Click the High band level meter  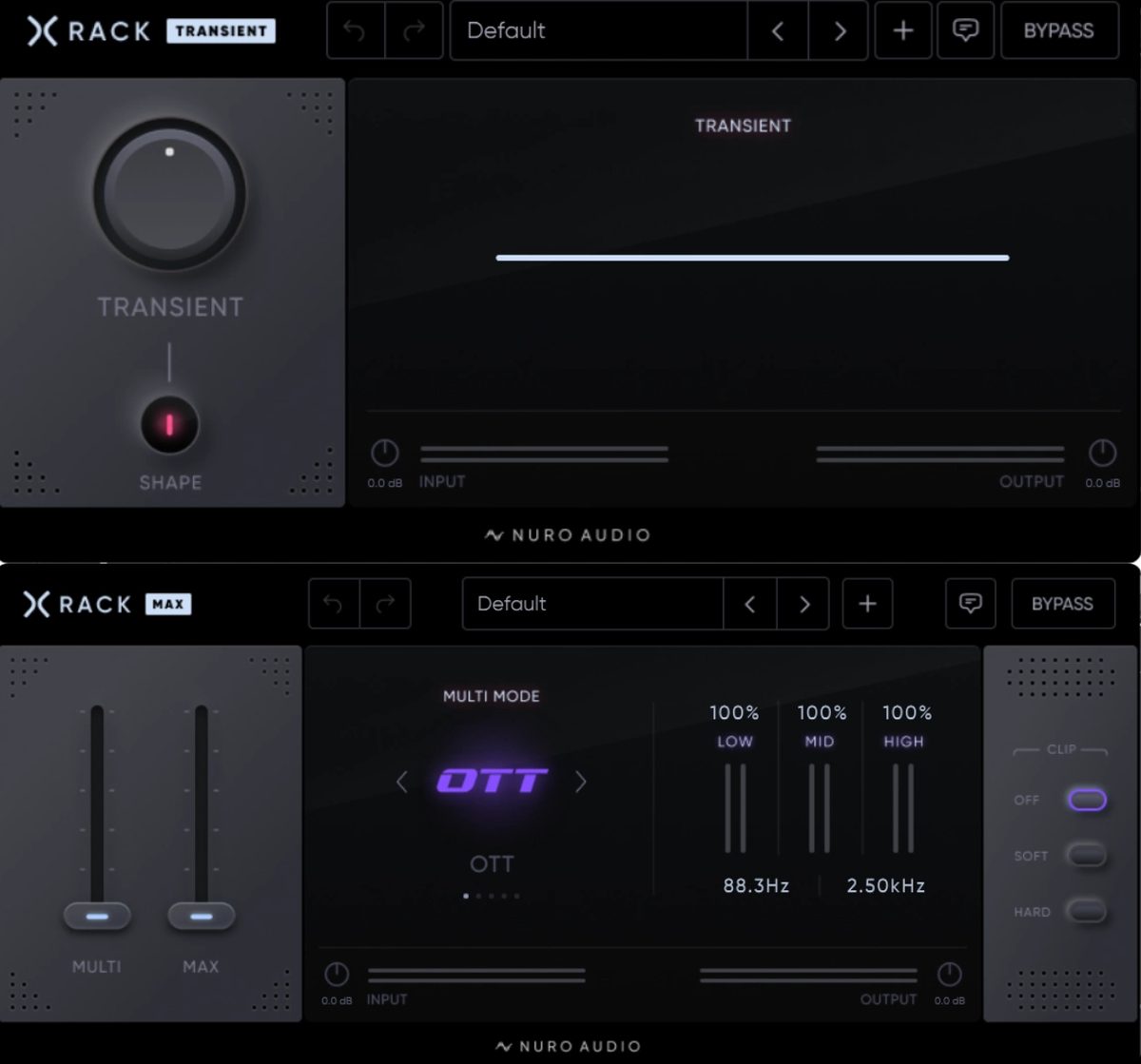pyautogui.click(x=903, y=807)
